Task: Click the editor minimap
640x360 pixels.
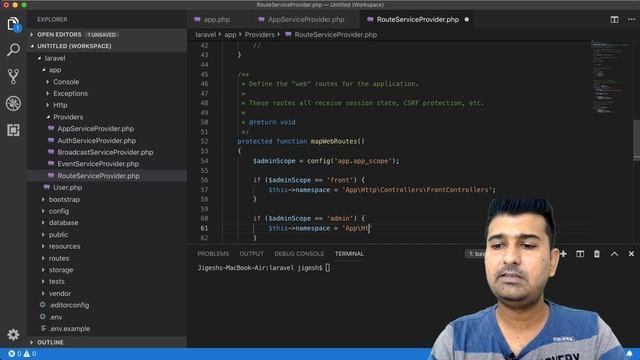Action: 611,78
